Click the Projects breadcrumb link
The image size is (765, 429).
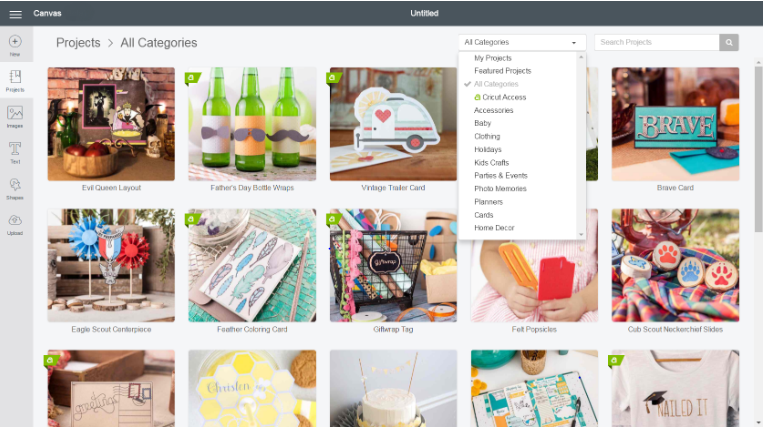(x=78, y=43)
